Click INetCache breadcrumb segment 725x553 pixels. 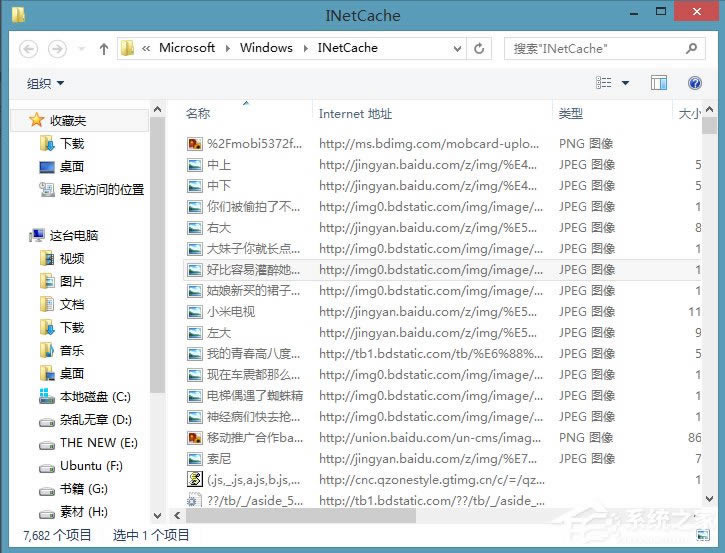coord(347,48)
